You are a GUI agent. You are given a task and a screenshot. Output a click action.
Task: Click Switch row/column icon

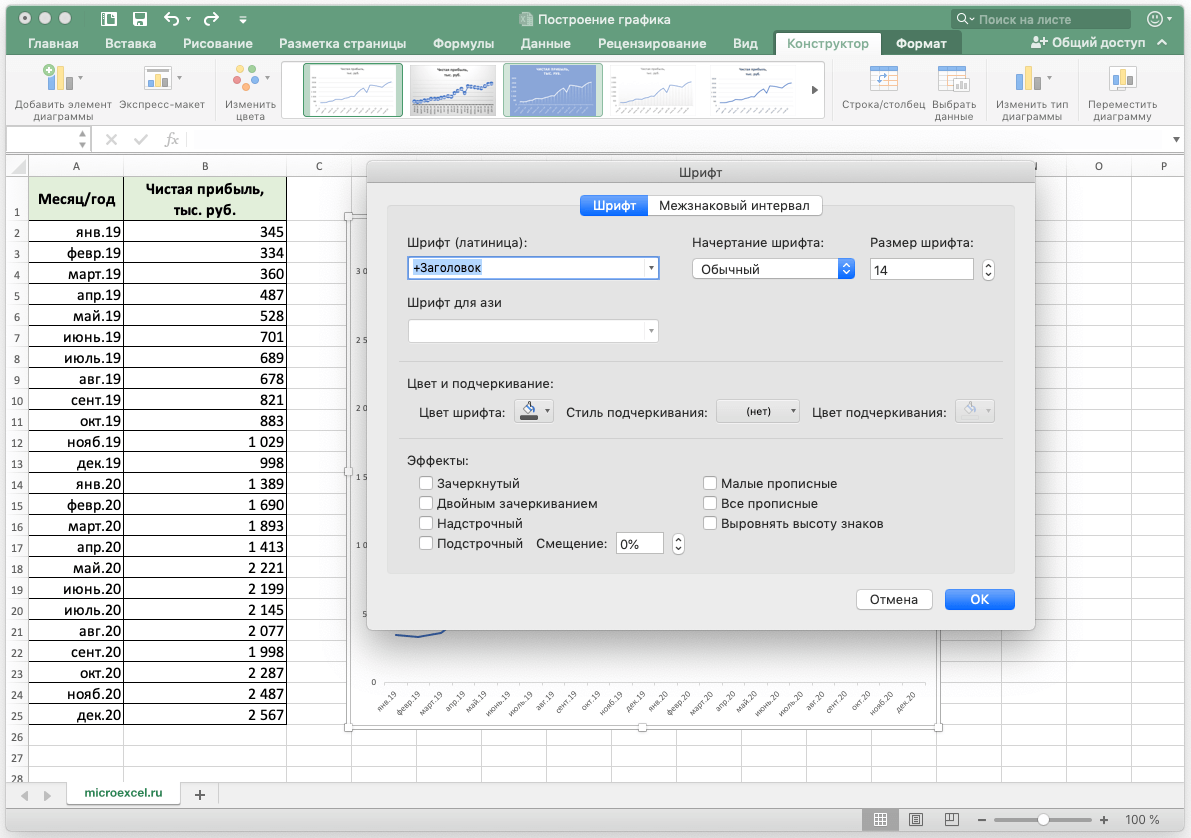coord(883,78)
